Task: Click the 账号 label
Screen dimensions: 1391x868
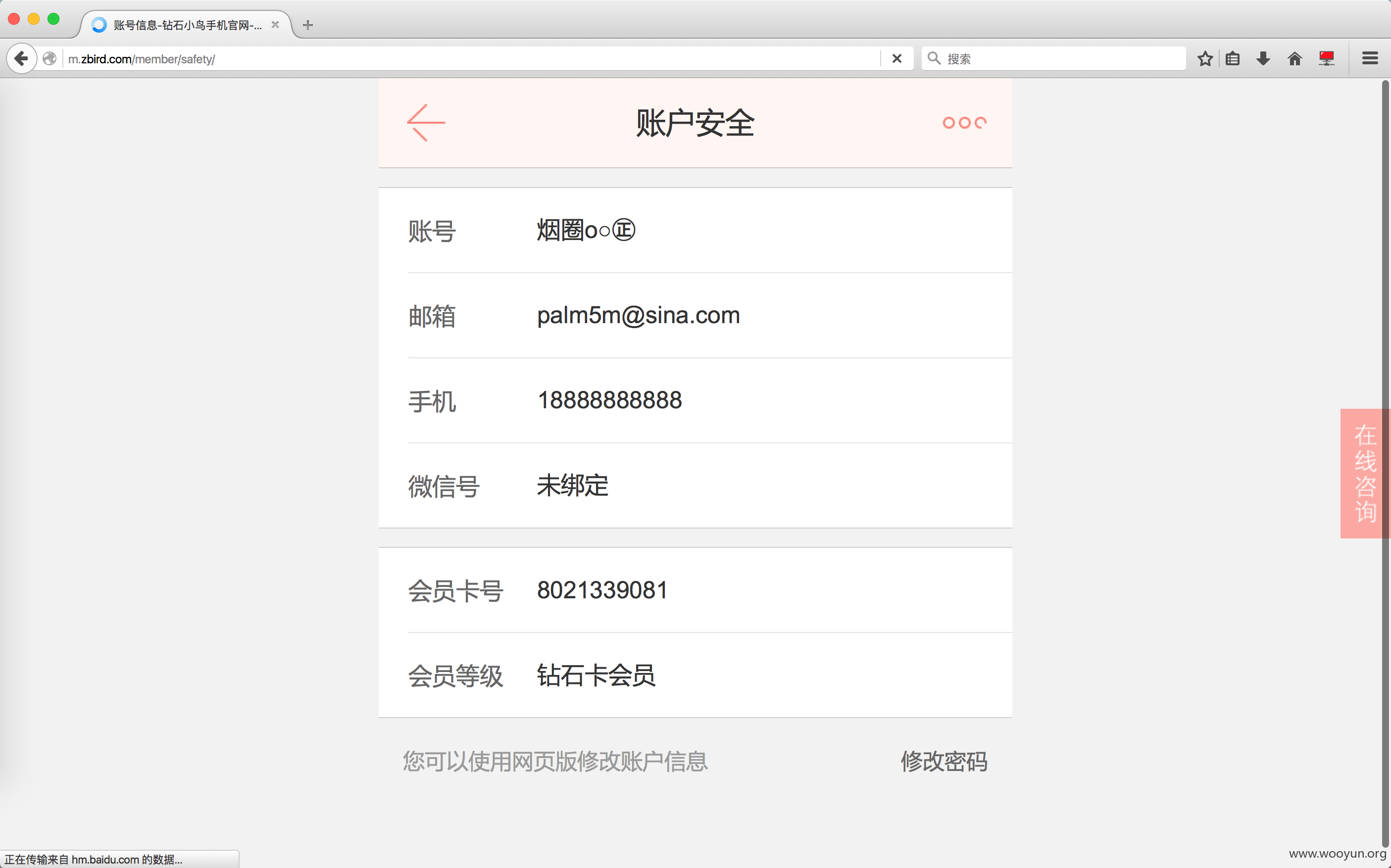Action: pos(432,232)
